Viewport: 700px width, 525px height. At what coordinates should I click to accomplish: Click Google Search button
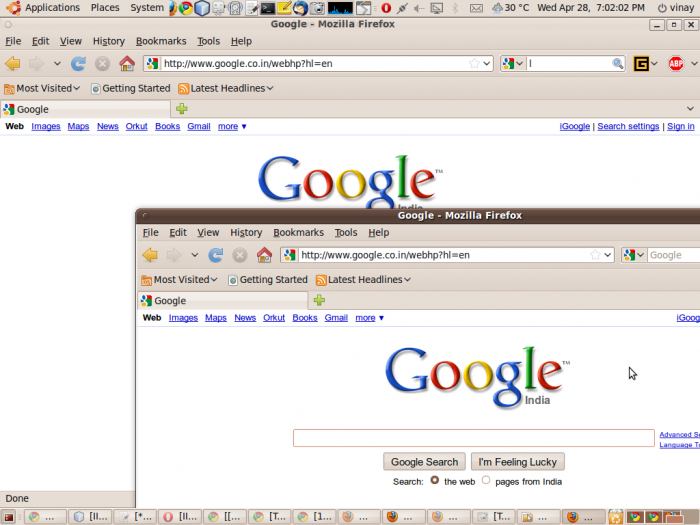coord(425,462)
